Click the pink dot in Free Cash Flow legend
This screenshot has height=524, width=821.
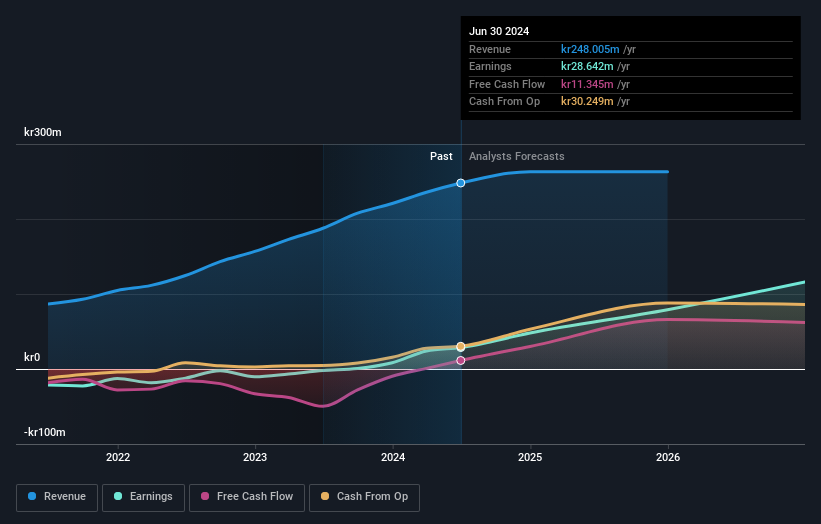(205, 496)
